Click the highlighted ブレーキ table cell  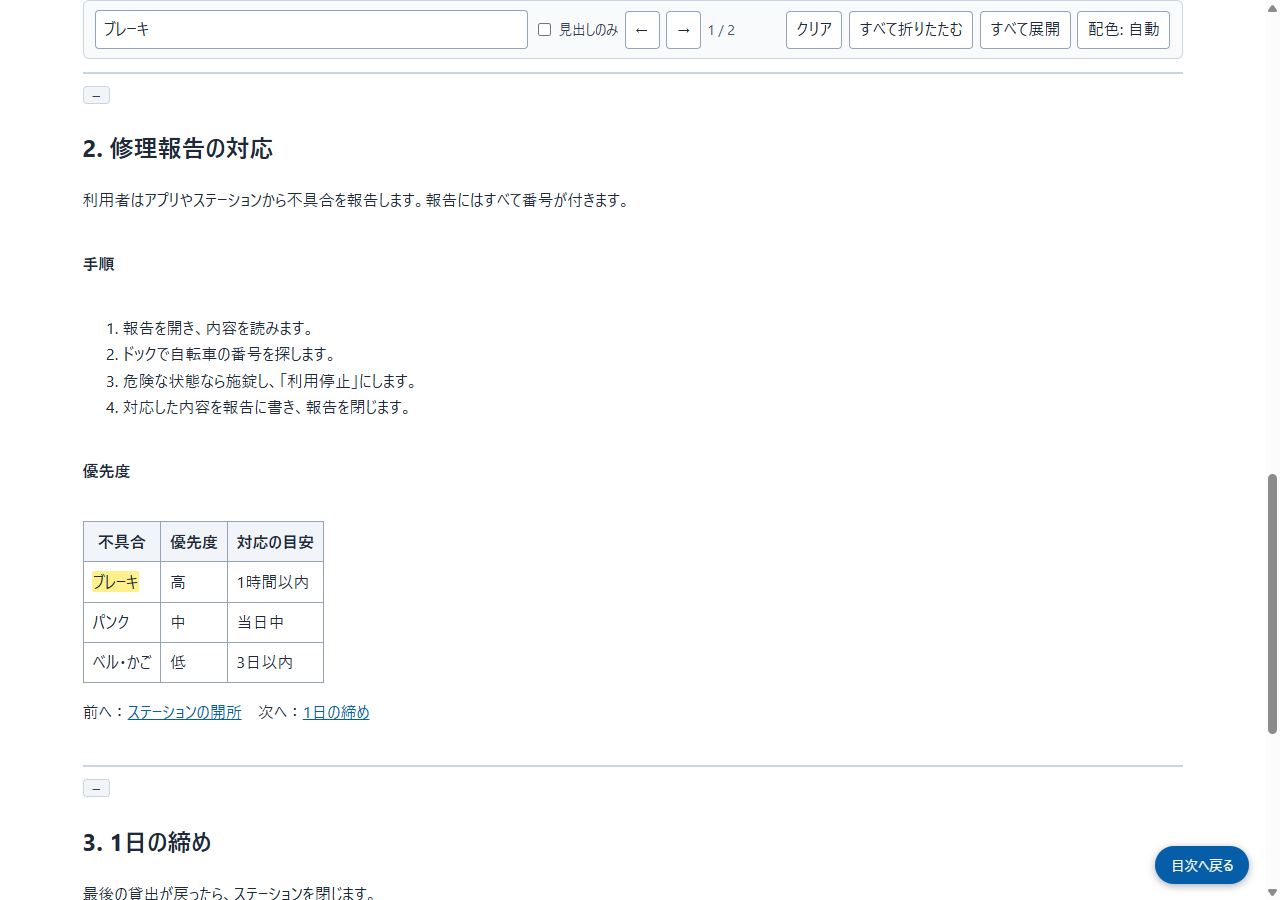(x=122, y=582)
